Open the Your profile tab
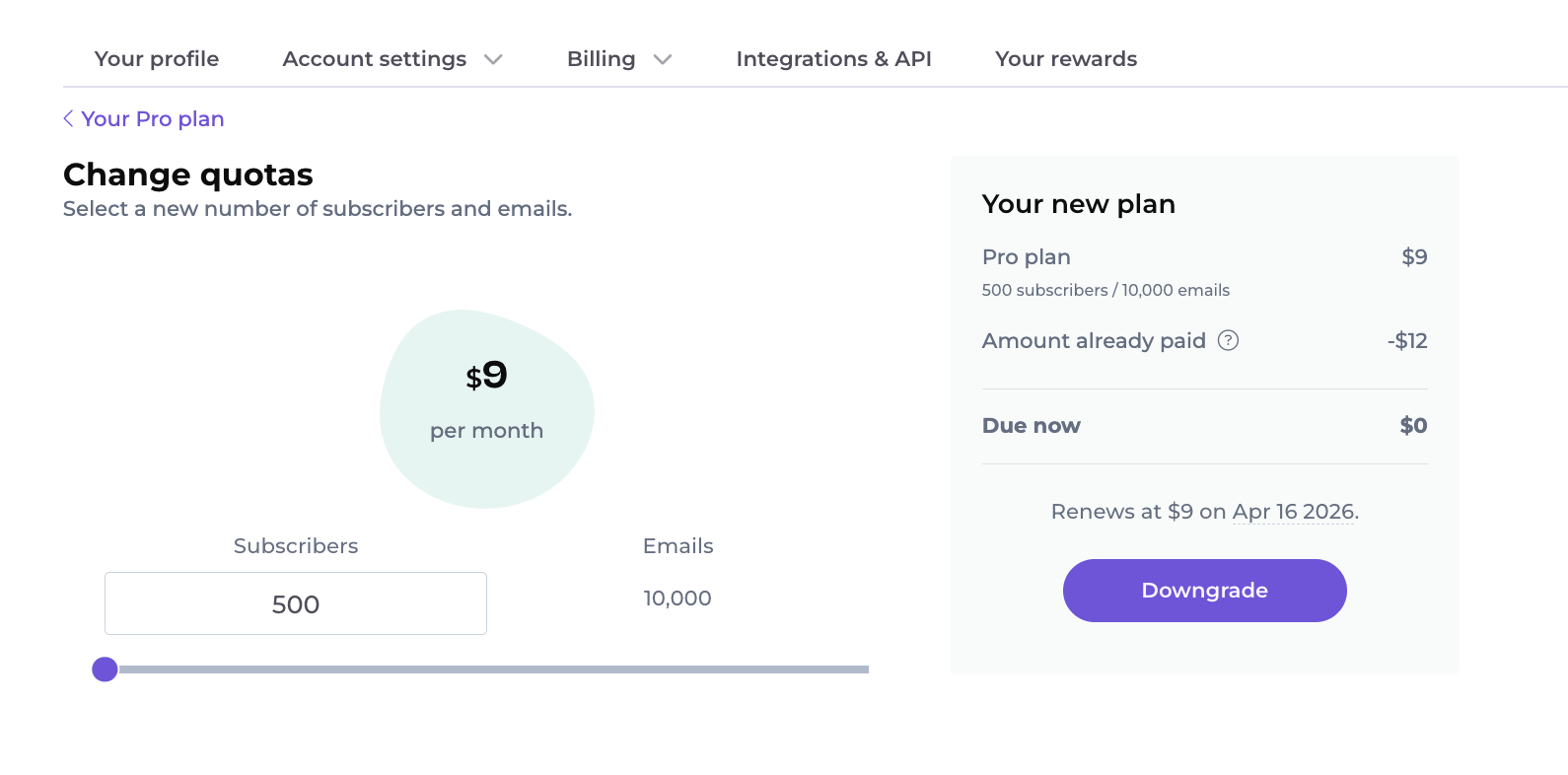Viewport: 1568px width, 775px height. [157, 59]
